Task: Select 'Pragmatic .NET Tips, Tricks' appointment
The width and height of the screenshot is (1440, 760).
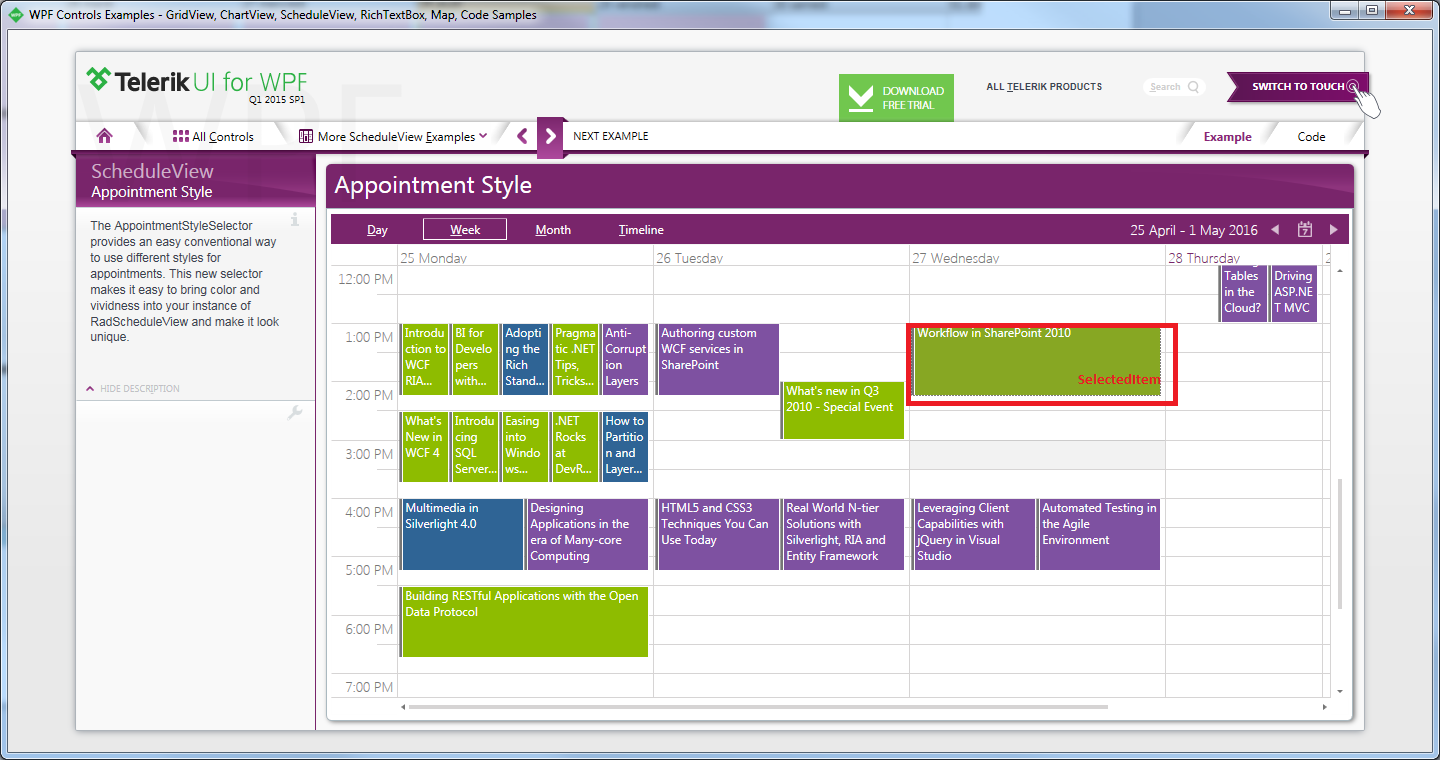Action: point(574,359)
